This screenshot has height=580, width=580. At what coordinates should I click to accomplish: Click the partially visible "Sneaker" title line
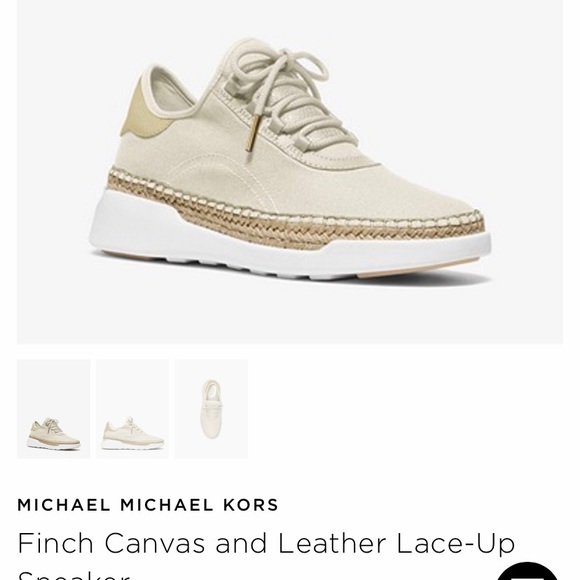point(74,575)
